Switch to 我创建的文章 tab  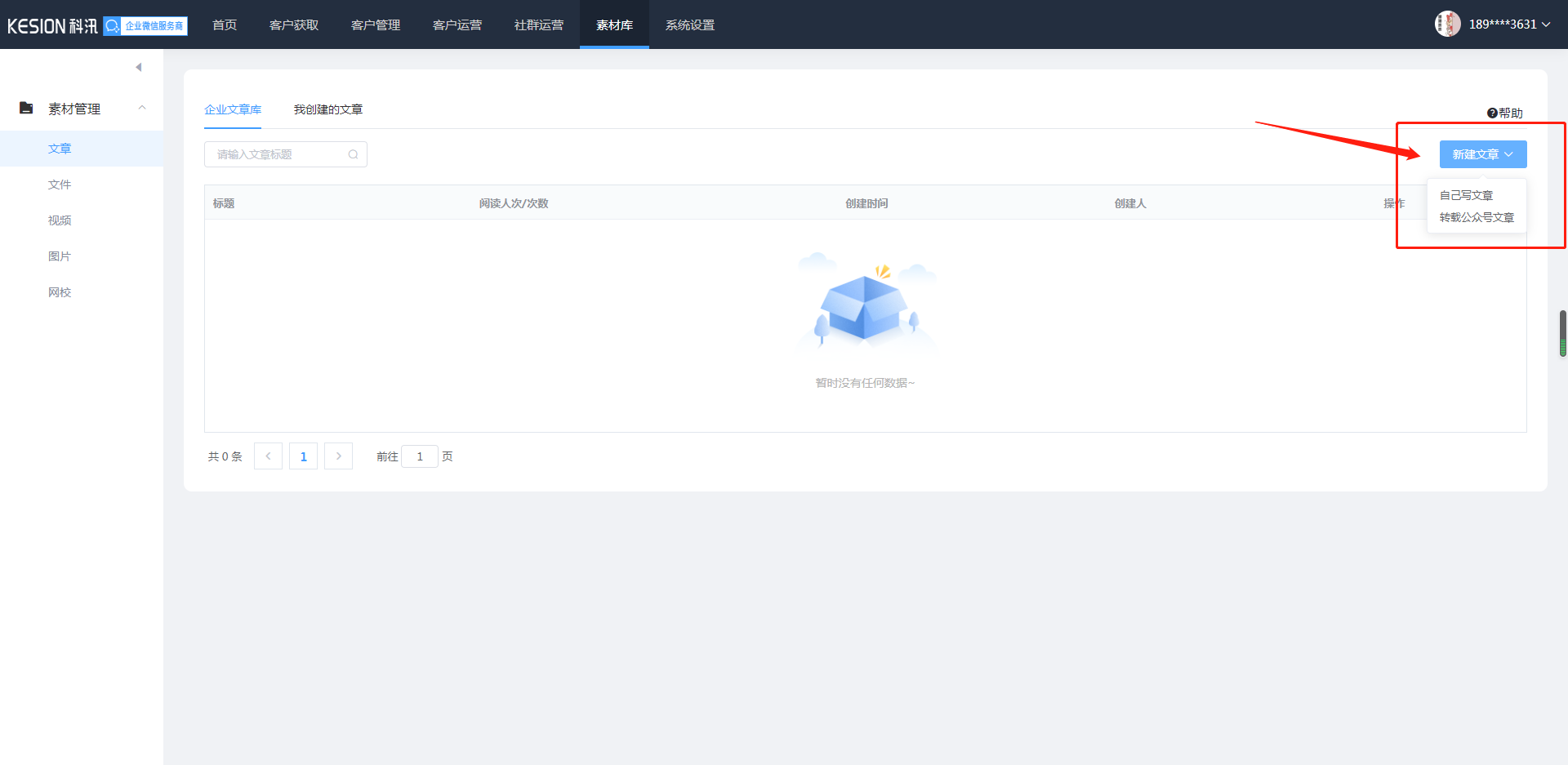(328, 109)
